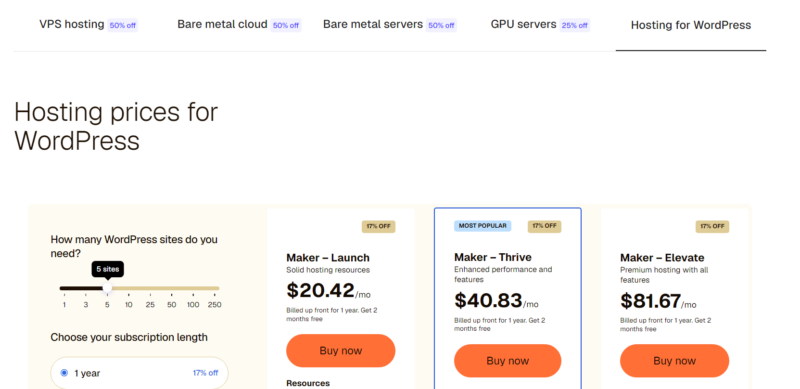Click the 17% OFF badge on Maker – Launch card
Image resolution: width=800 pixels, height=389 pixels.
[x=379, y=226]
